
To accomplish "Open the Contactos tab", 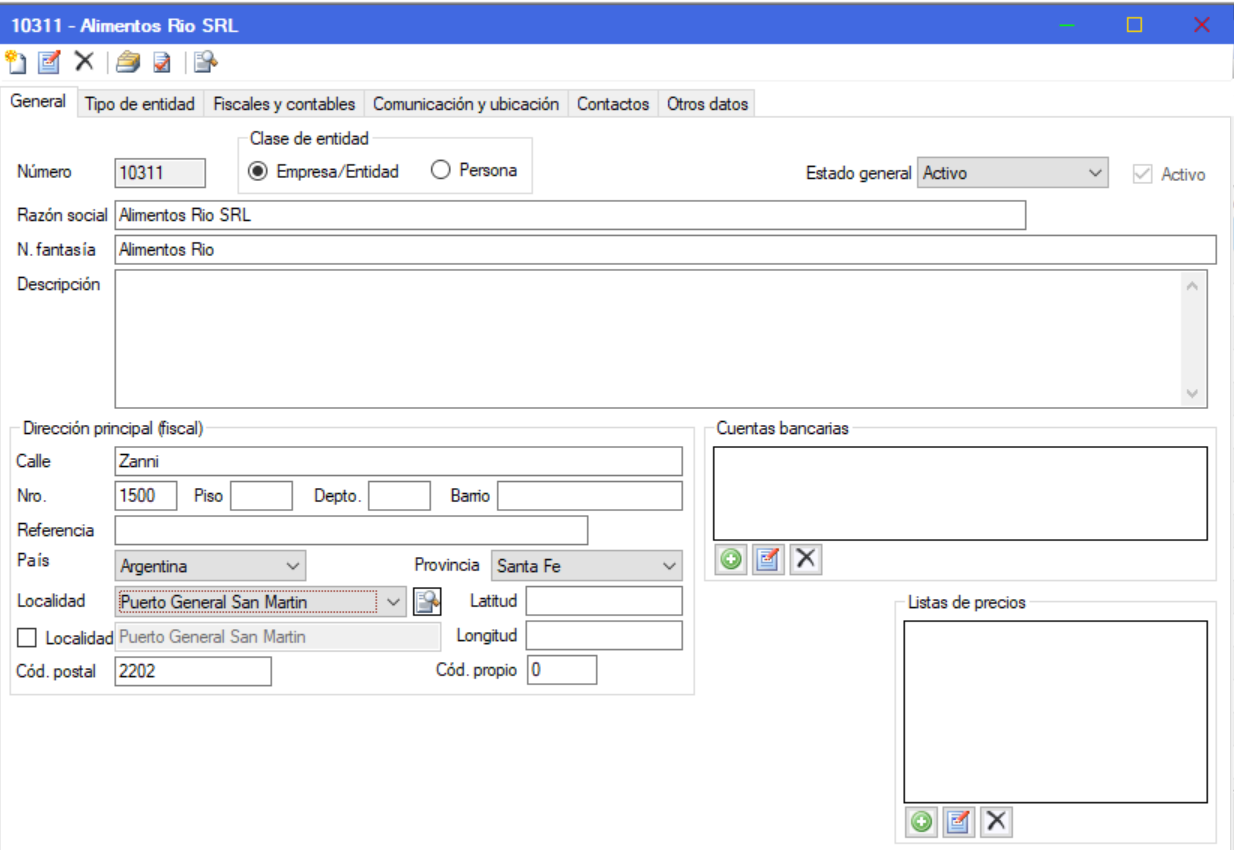I will (x=613, y=104).
